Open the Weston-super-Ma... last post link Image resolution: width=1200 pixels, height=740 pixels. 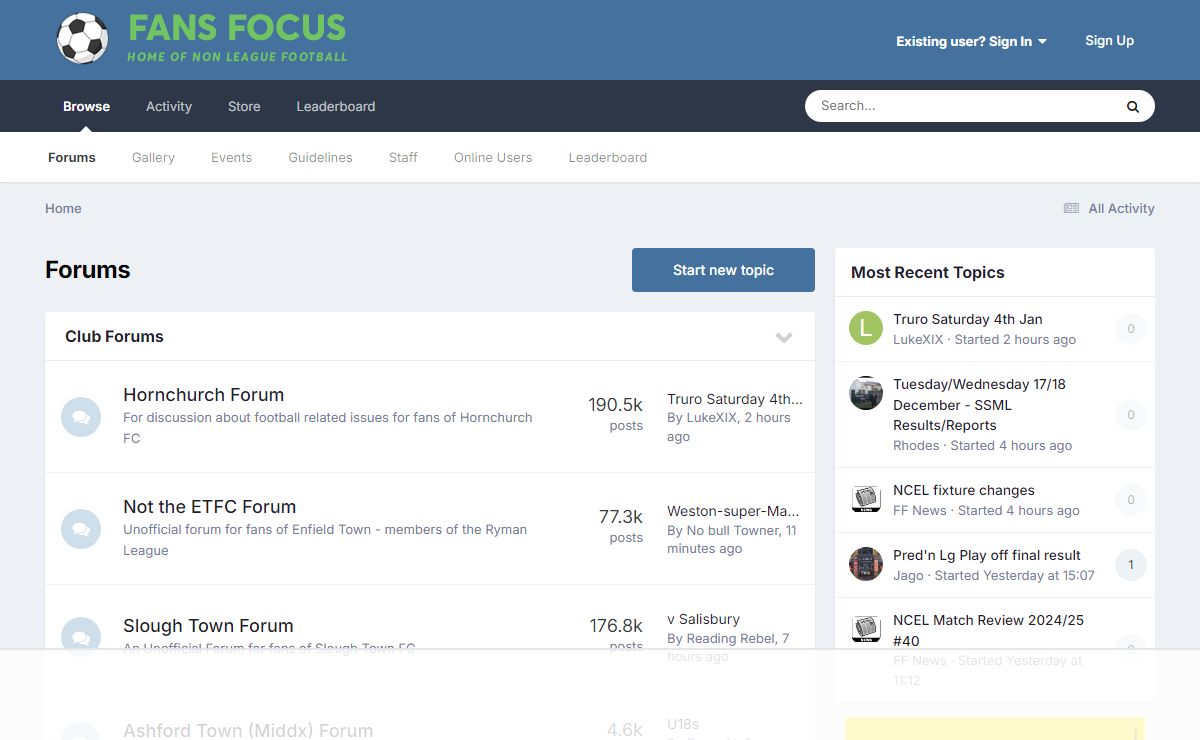(x=733, y=511)
